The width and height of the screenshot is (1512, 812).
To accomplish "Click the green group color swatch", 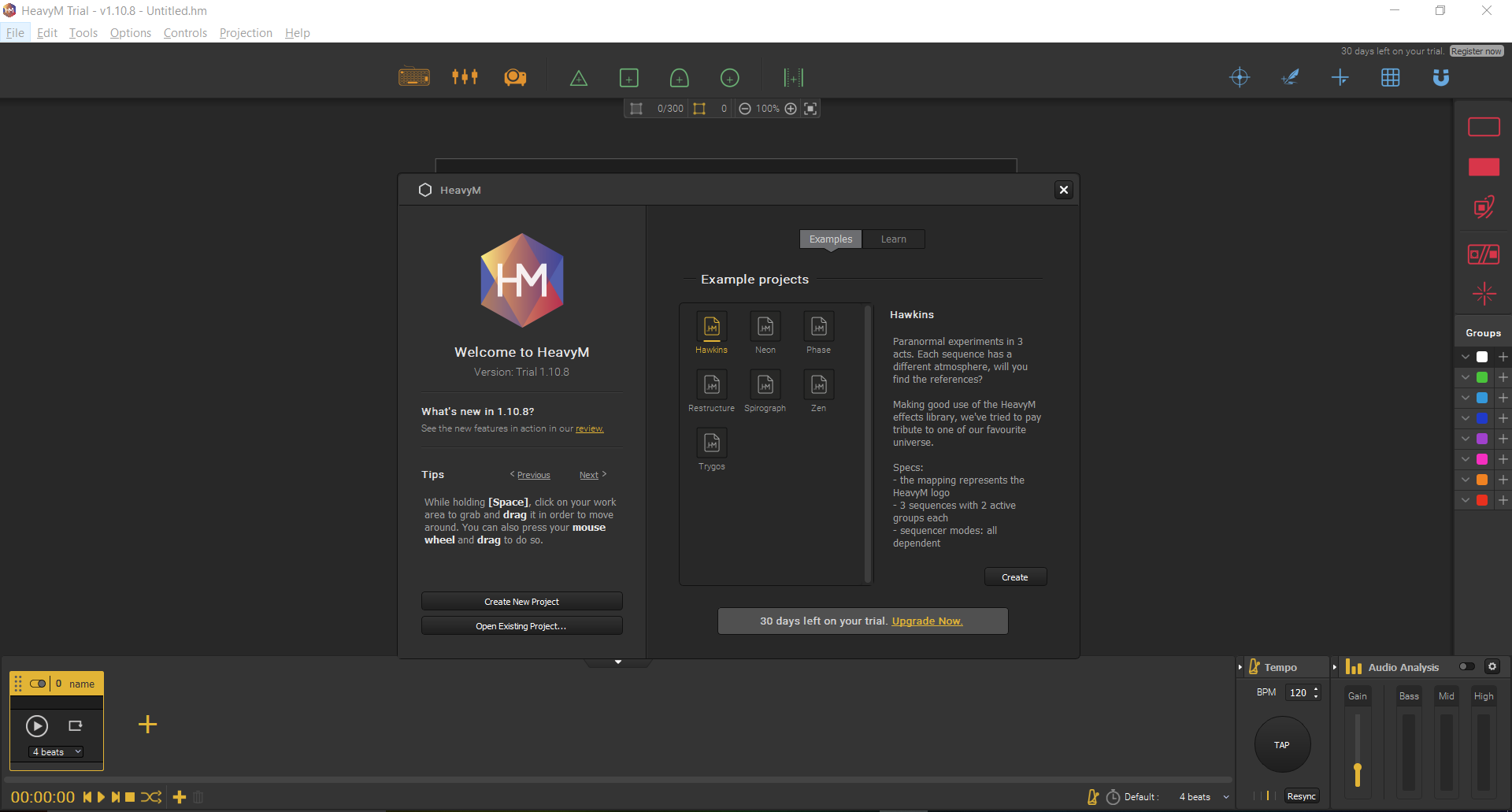I will pos(1481,377).
